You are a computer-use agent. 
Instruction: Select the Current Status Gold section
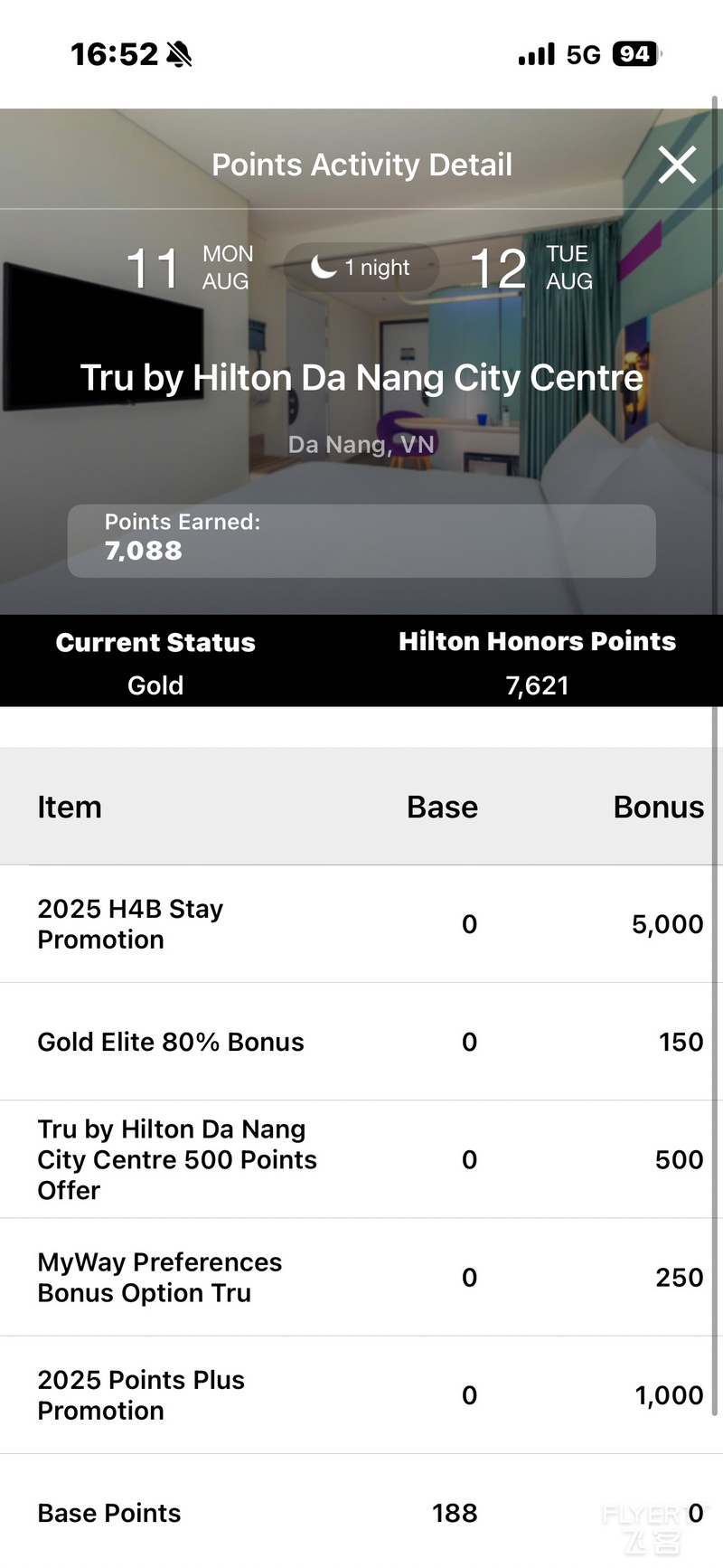click(155, 663)
